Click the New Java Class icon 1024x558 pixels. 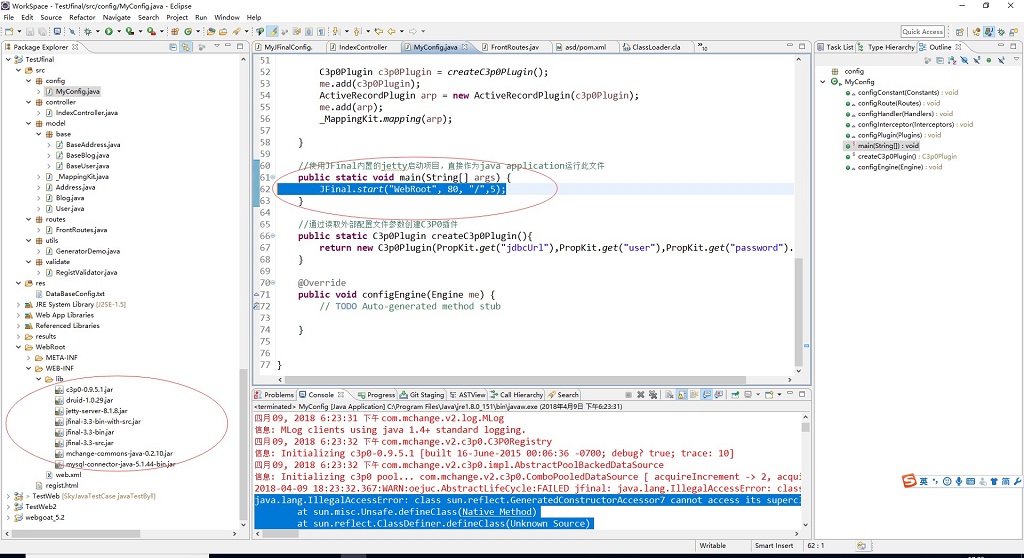pos(188,31)
